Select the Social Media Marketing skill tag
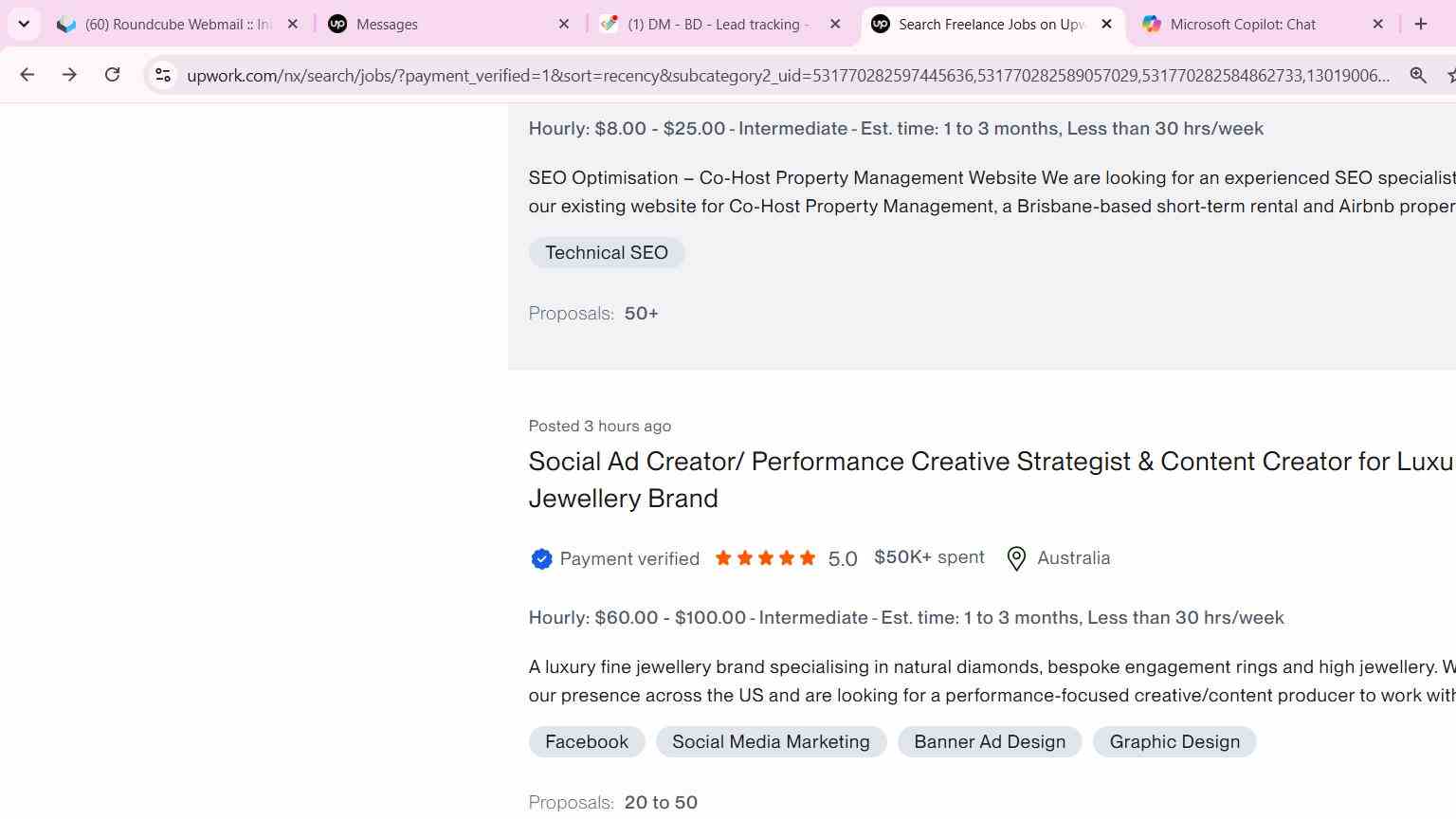 click(x=771, y=742)
